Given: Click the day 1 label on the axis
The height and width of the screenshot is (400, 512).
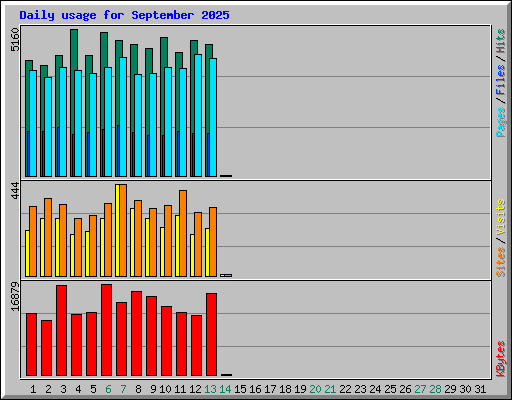Looking at the screenshot, I should pyautogui.click(x=33, y=389).
